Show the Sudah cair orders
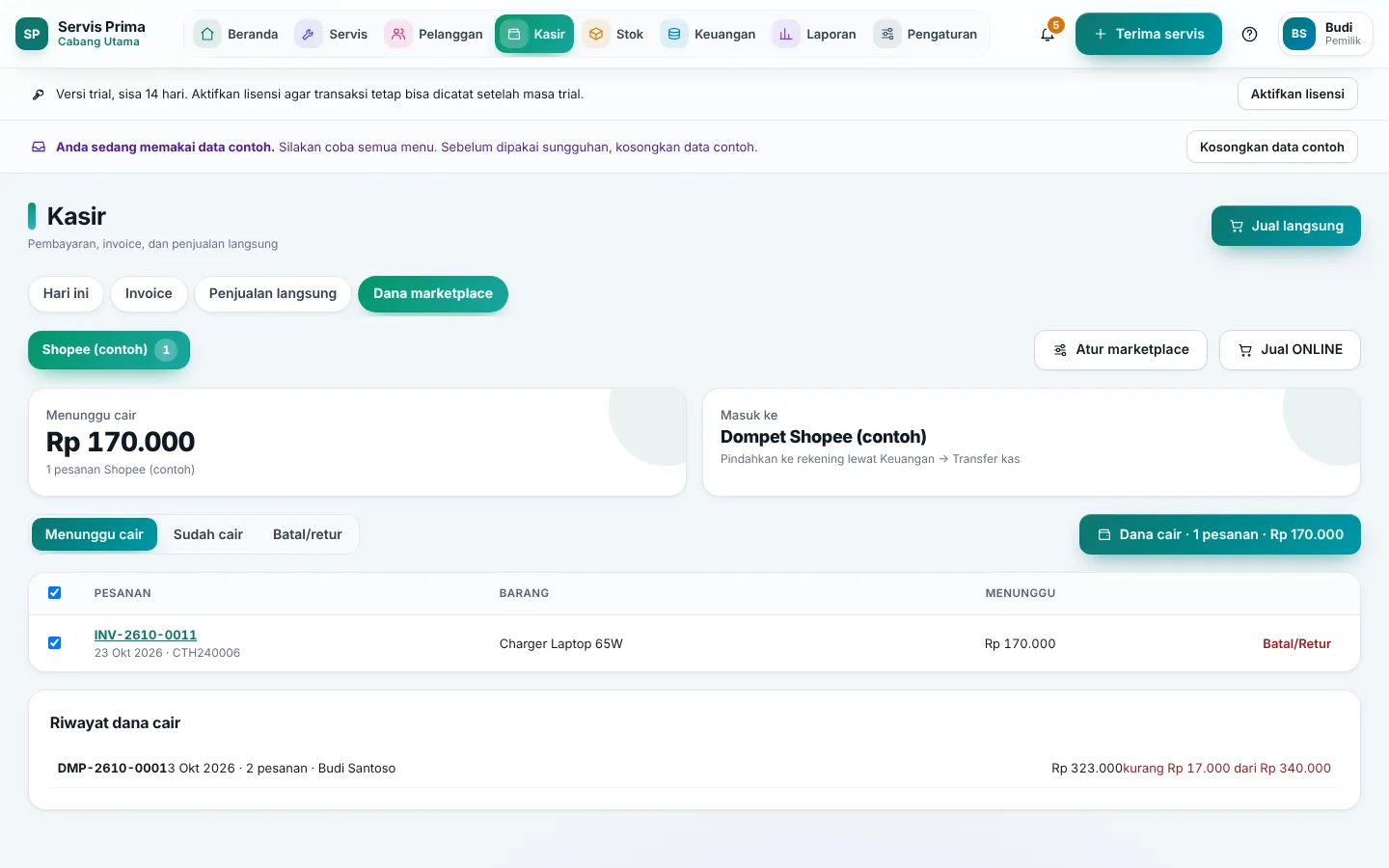This screenshot has width=1389, height=868. pos(208,534)
